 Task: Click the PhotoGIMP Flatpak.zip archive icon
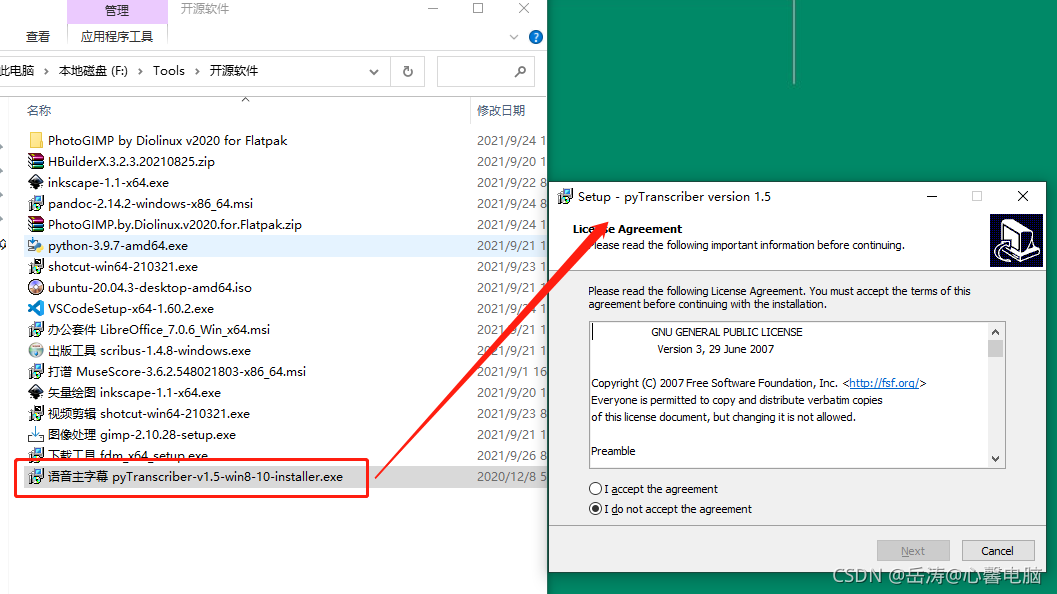click(36, 224)
